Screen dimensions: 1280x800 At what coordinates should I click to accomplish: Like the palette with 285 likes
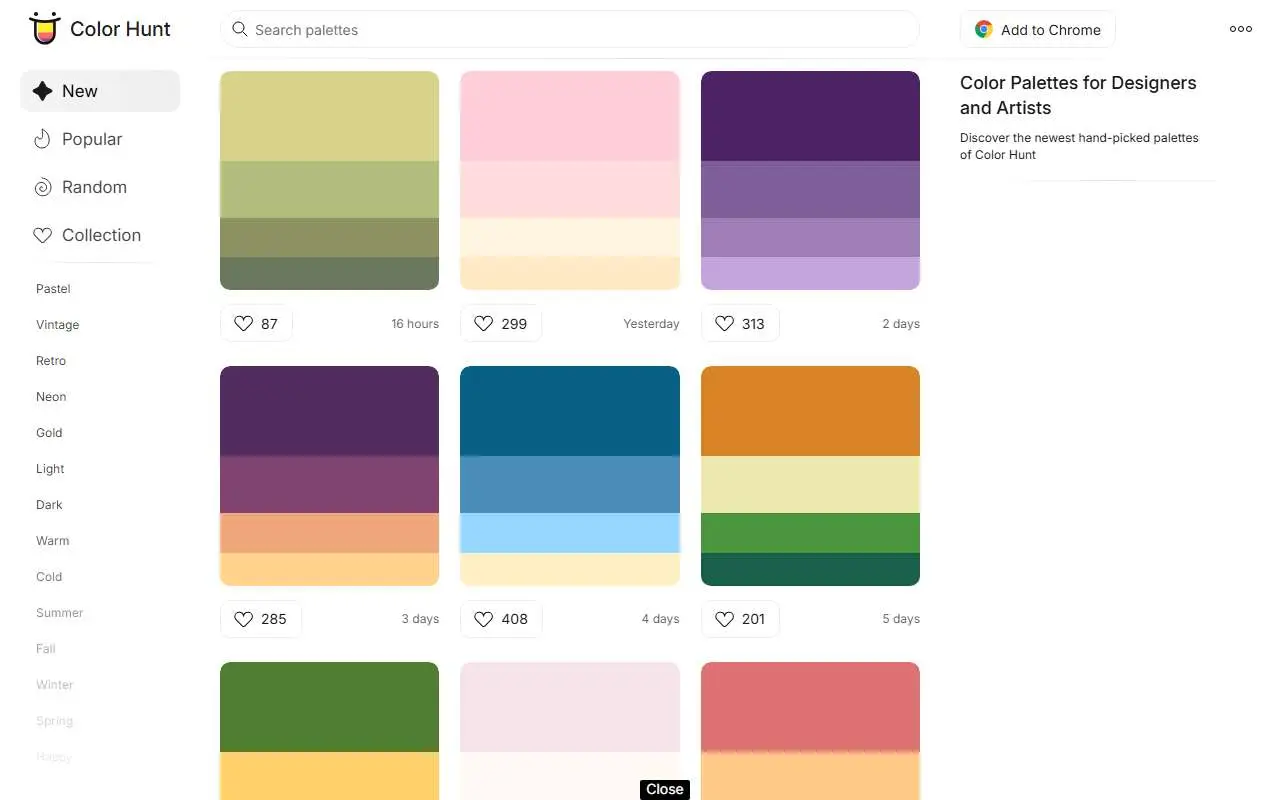(x=260, y=619)
